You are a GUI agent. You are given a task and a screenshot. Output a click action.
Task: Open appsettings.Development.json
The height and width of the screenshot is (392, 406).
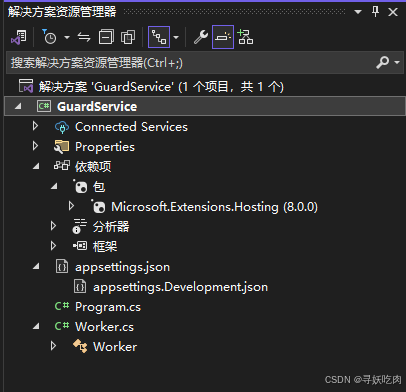pyautogui.click(x=180, y=287)
